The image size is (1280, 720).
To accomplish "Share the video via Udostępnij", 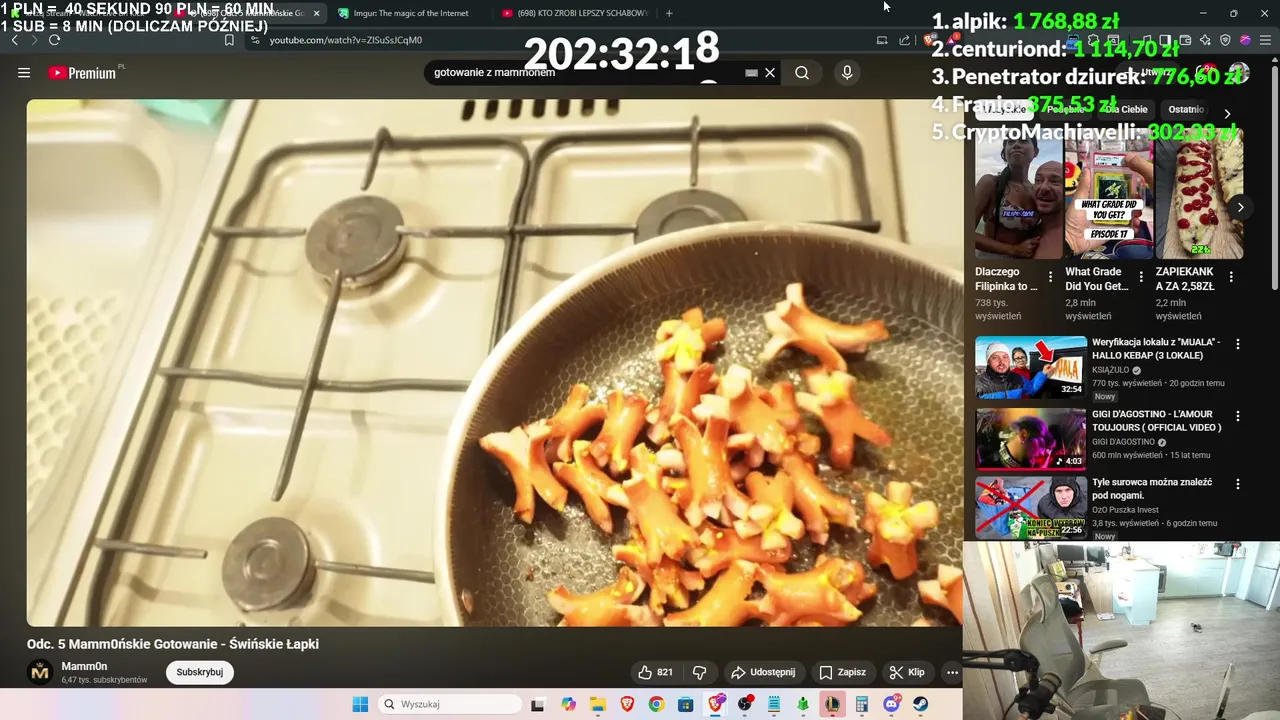I will pyautogui.click(x=763, y=672).
